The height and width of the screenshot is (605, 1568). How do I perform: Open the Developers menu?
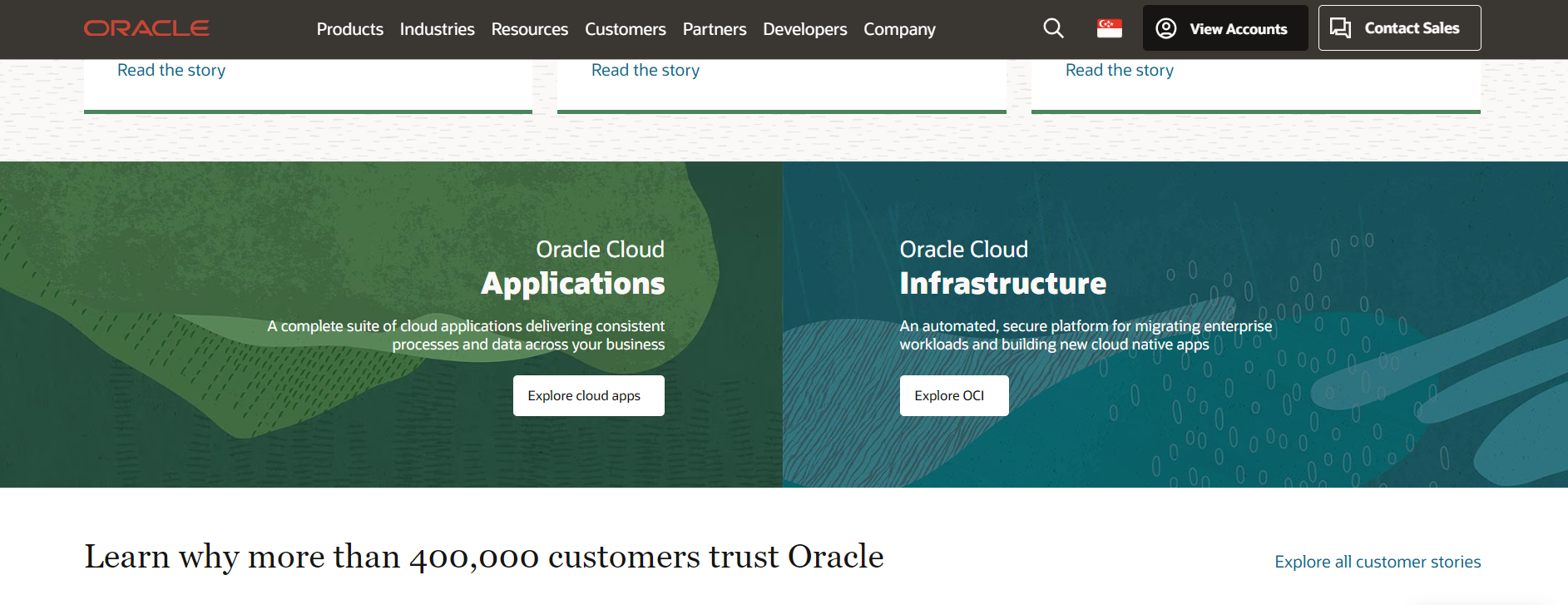coord(805,29)
